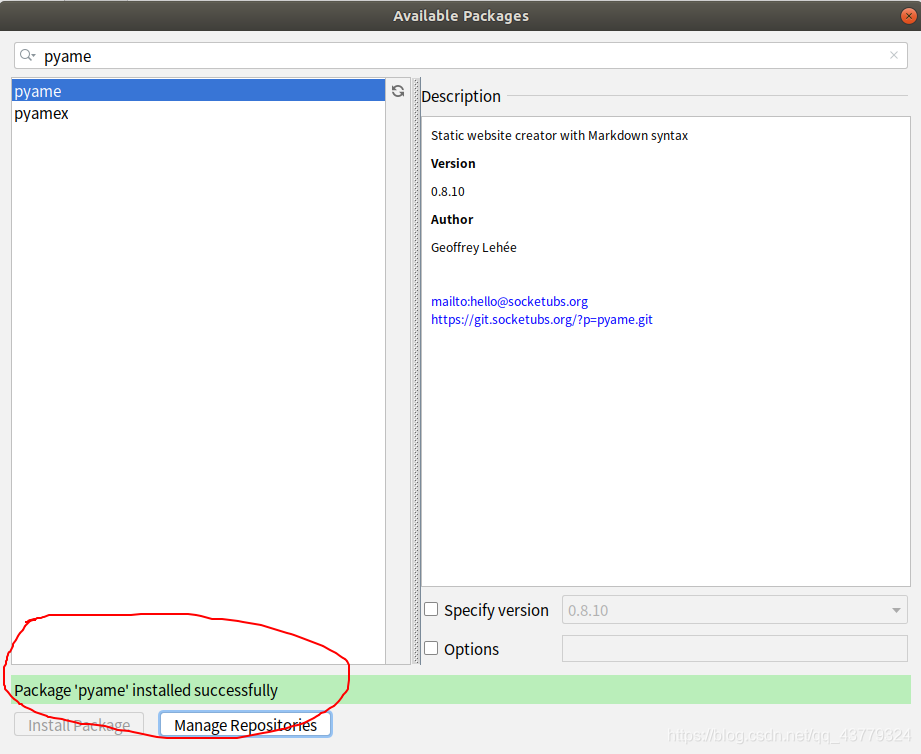Click the Install Package button

[78, 724]
